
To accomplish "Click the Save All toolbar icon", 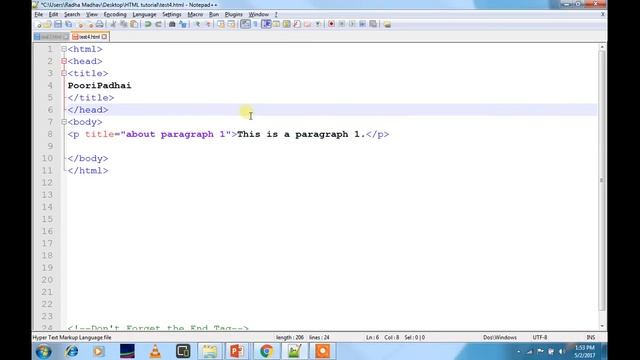I will point(69,24).
